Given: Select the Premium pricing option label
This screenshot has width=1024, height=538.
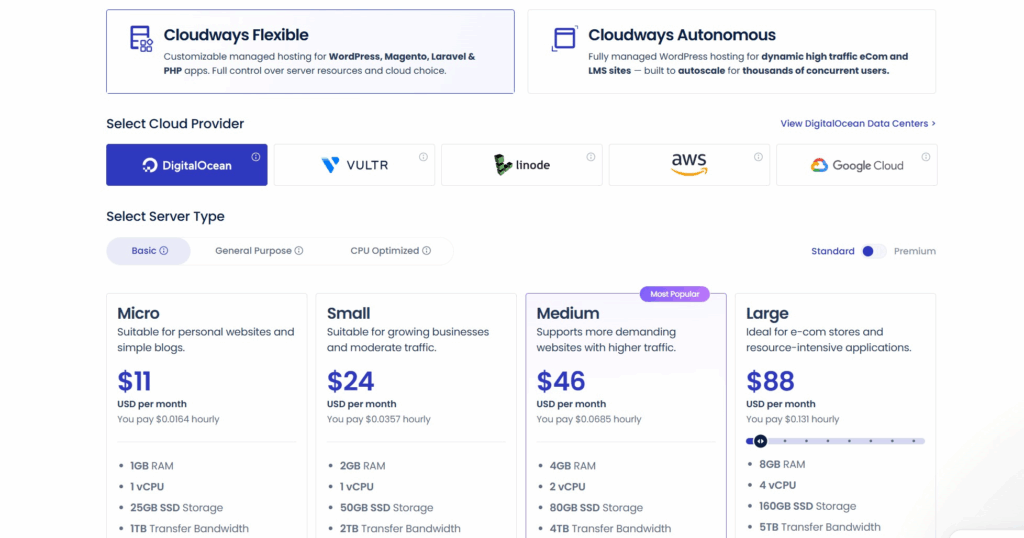Looking at the screenshot, I should pos(914,251).
